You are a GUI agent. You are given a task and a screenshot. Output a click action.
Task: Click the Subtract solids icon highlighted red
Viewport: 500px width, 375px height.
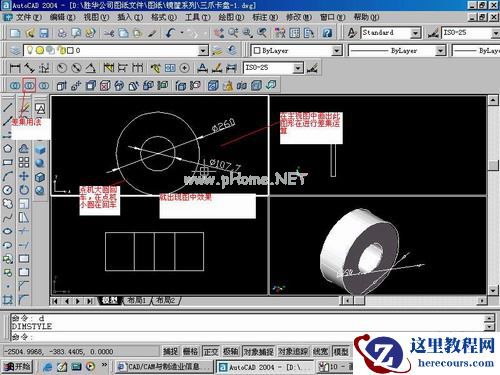coord(29,86)
